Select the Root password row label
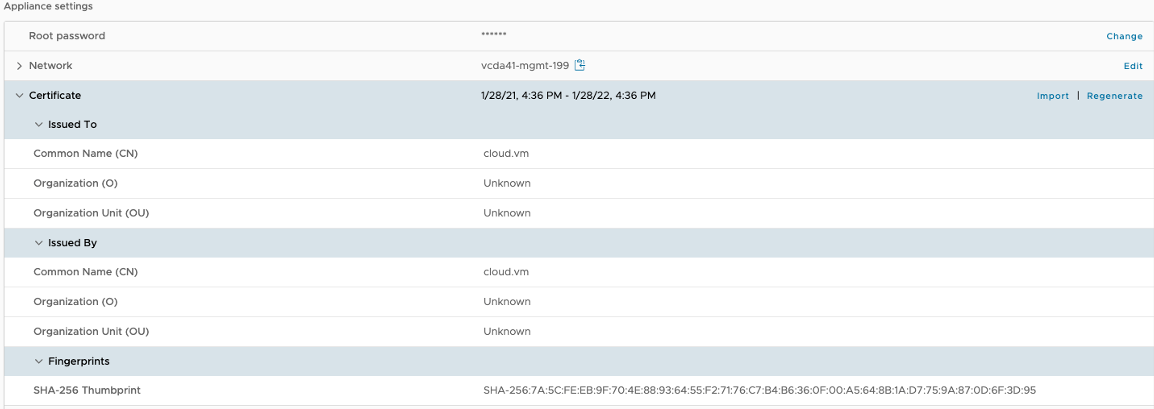Viewport: 1154px width, 409px height. pyautogui.click(x=67, y=36)
